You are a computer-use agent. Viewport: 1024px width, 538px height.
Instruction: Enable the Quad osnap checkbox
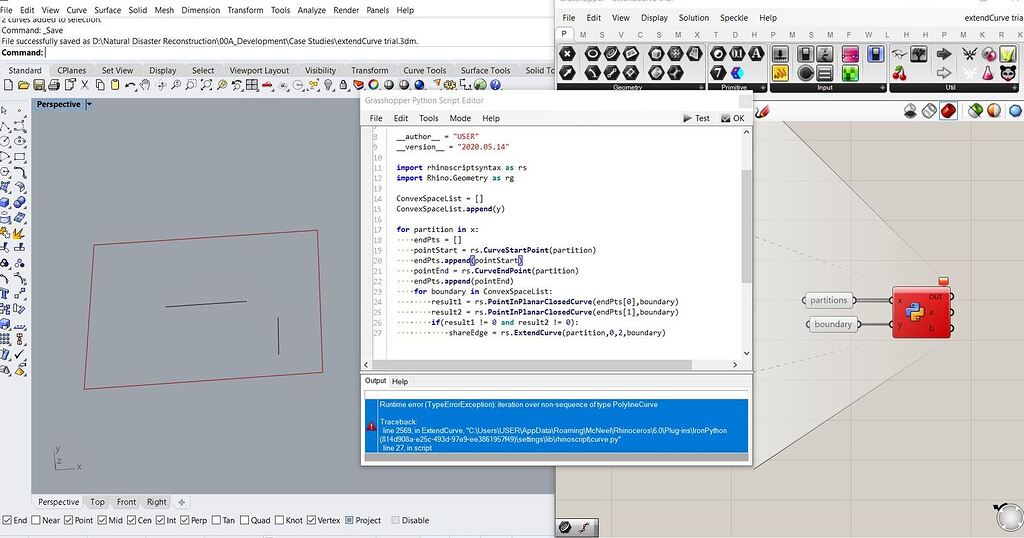[244, 520]
